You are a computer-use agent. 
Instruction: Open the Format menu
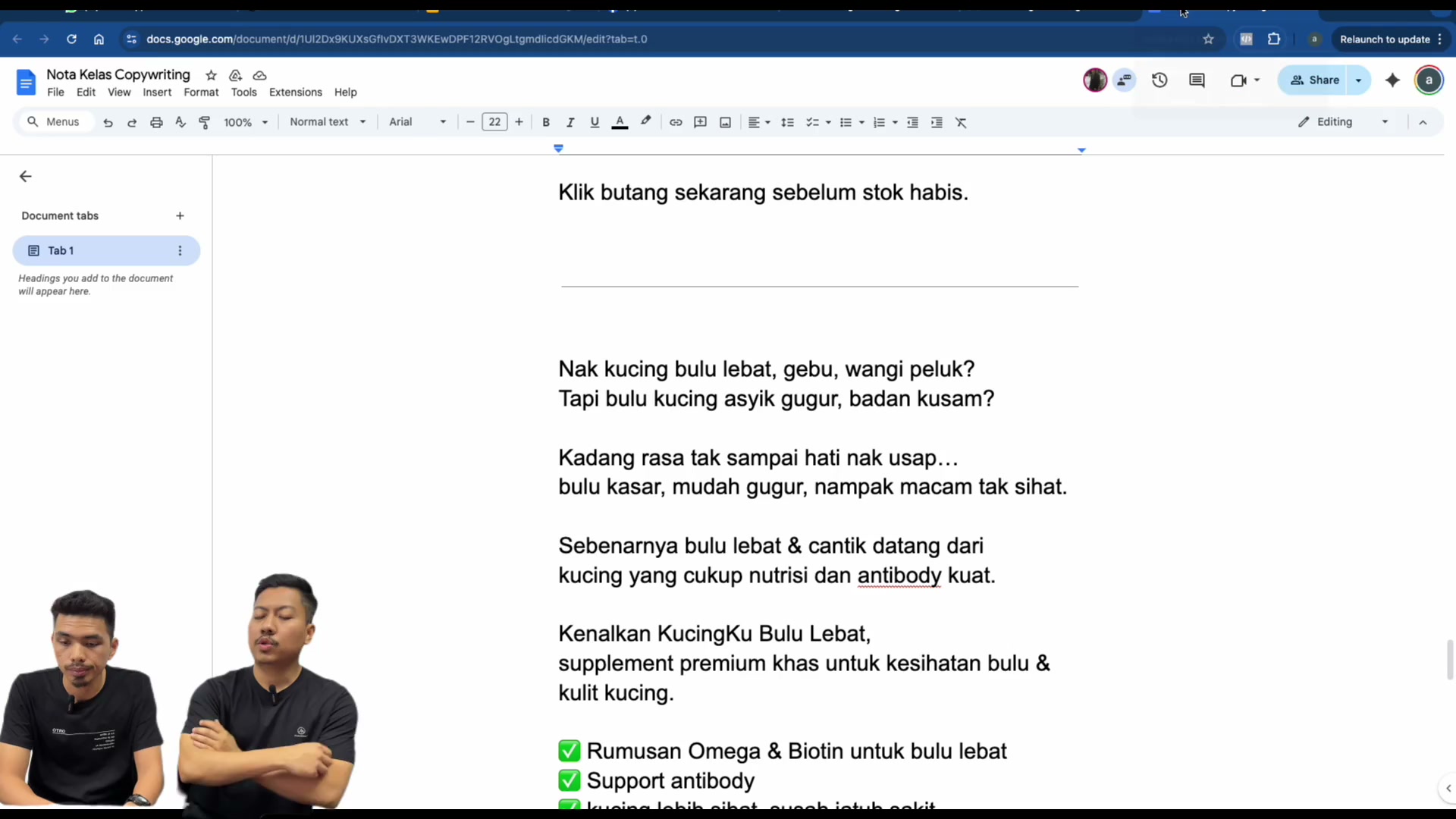(201, 93)
